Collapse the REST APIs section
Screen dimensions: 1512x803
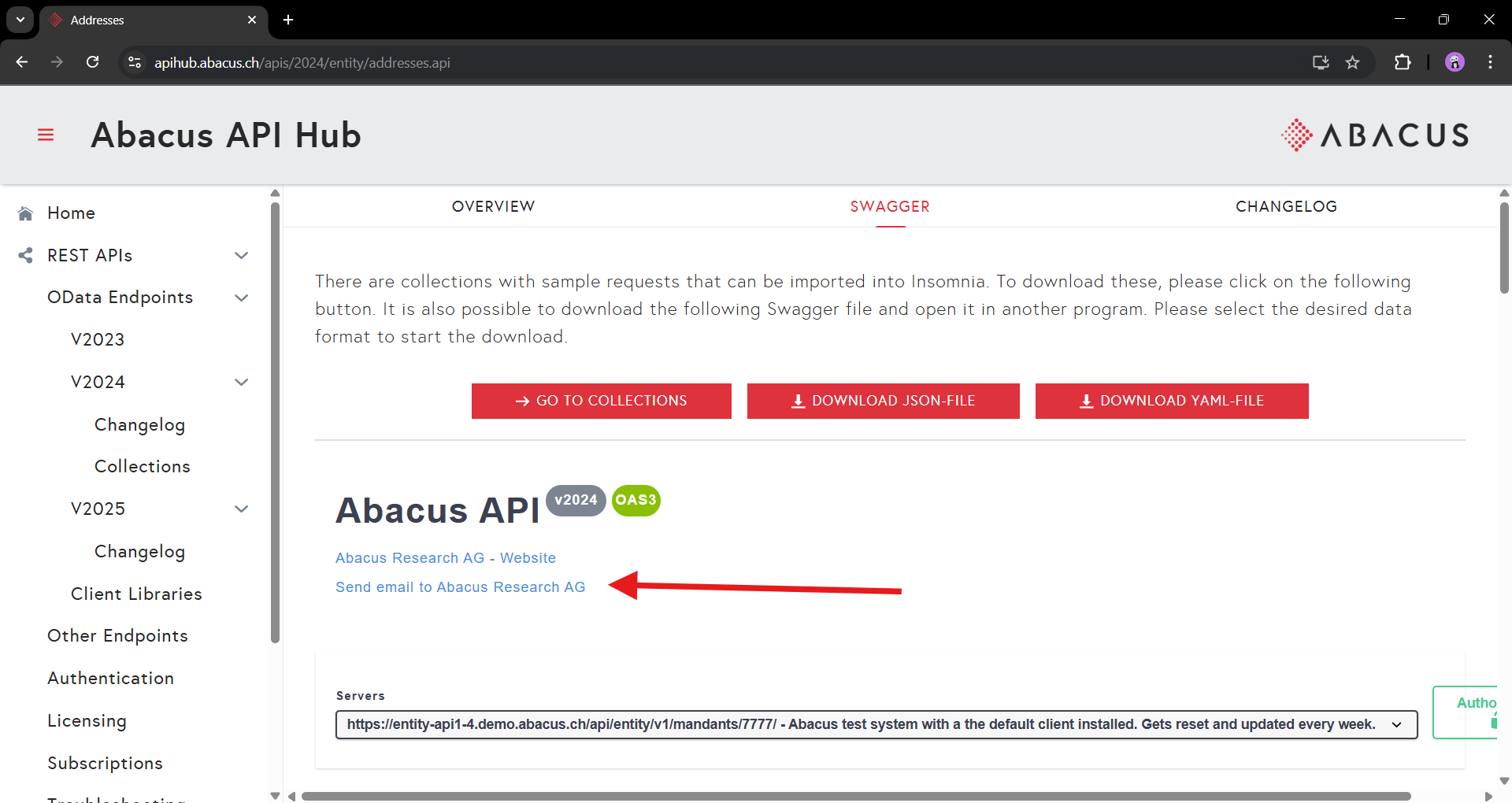[242, 256]
